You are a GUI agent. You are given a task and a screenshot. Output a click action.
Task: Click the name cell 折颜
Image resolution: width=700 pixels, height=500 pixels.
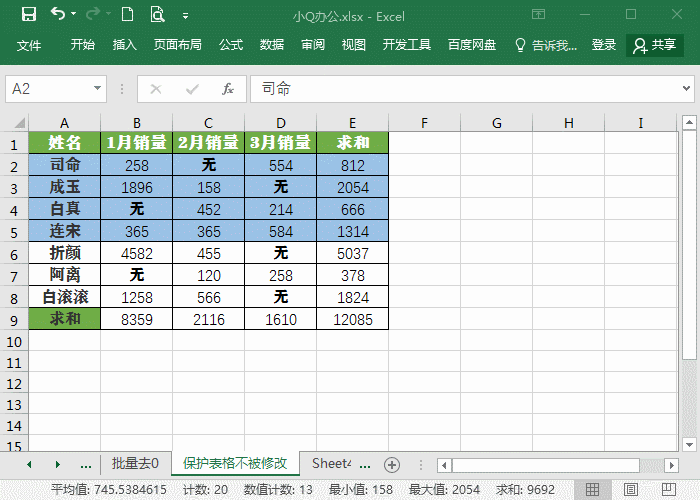(x=65, y=253)
